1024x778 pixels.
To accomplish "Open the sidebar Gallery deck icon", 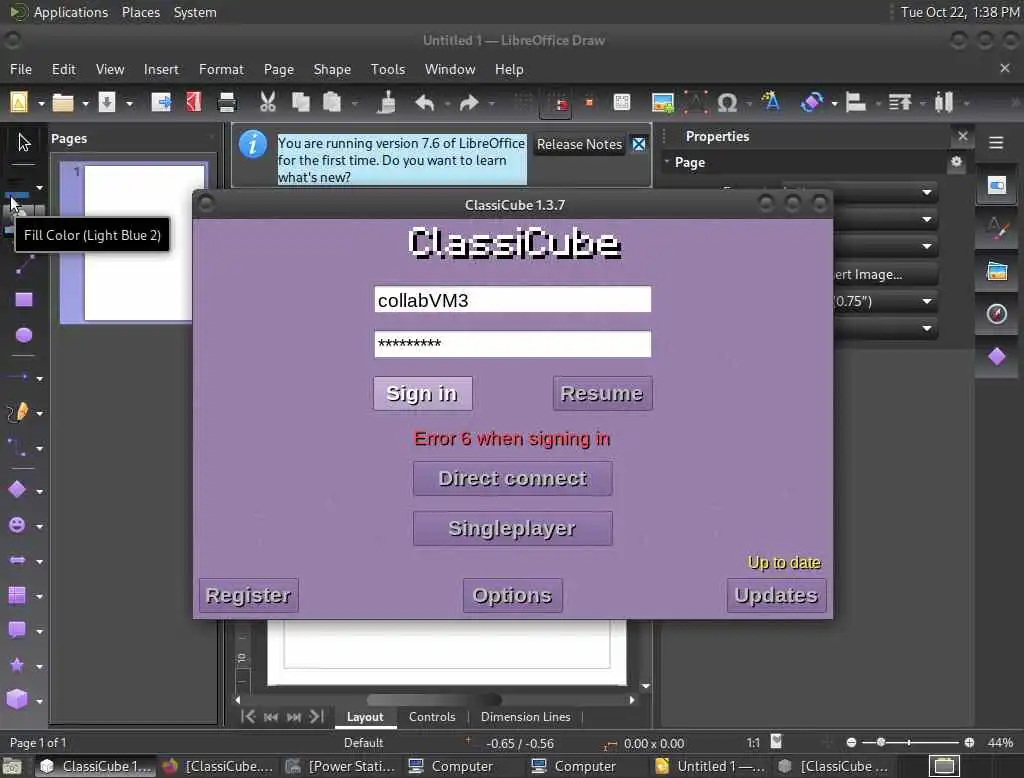I will (x=997, y=270).
